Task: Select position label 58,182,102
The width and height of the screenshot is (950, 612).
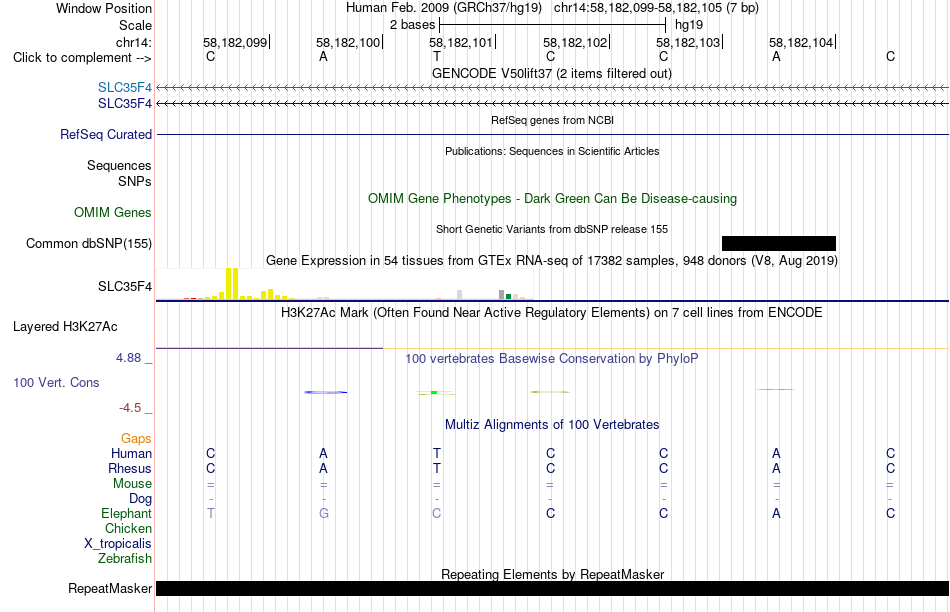Action: [574, 42]
